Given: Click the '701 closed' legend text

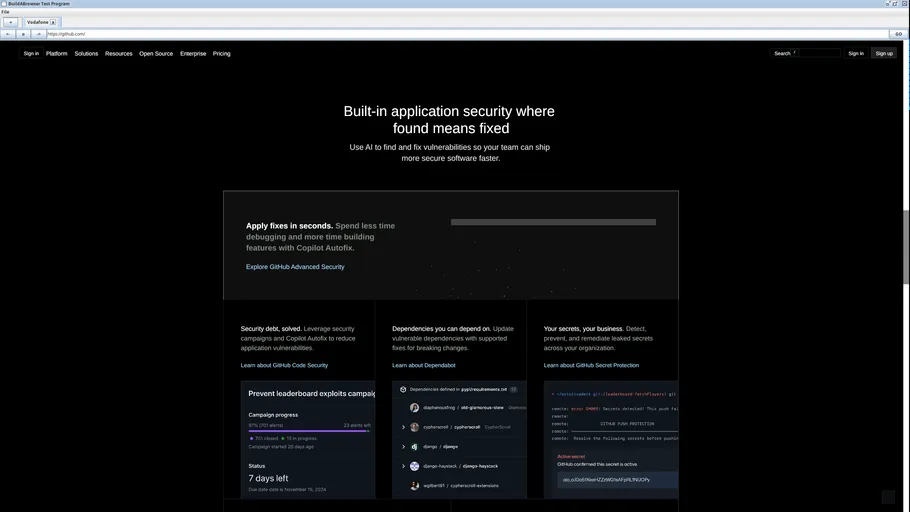Looking at the screenshot, I should click(x=266, y=438).
